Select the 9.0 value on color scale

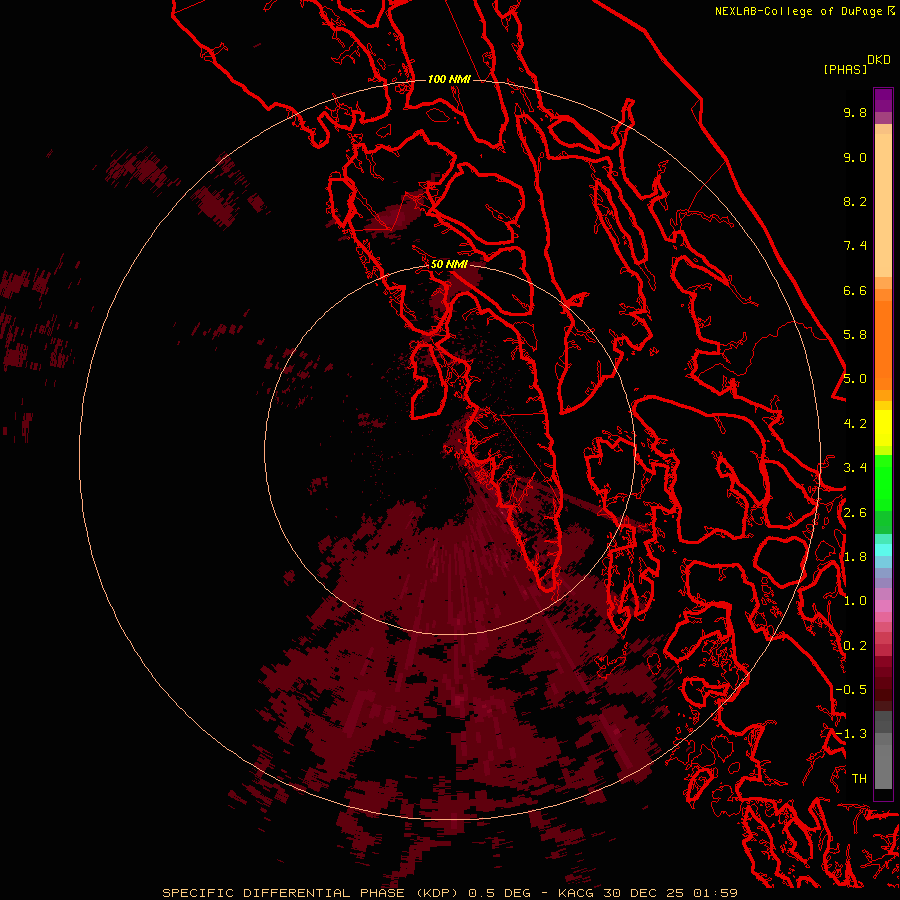tap(855, 157)
